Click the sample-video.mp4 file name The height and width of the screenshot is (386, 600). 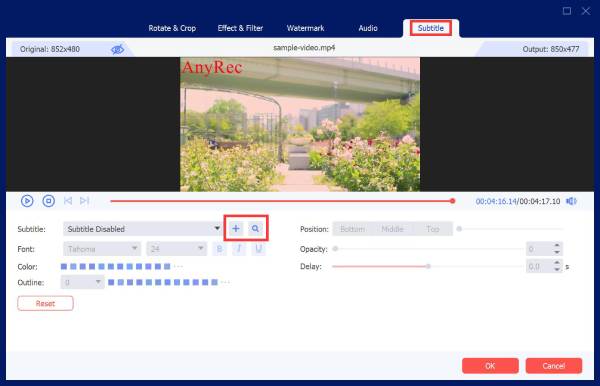[304, 48]
